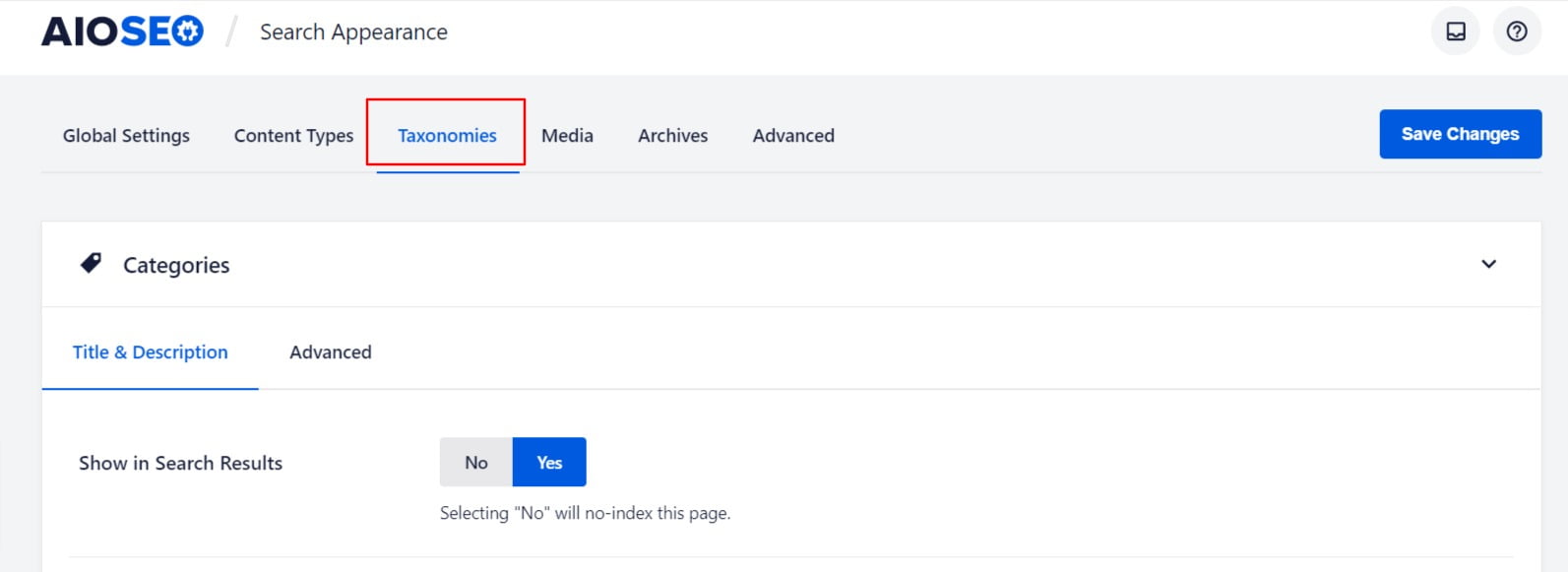Select the Taxonomies tab
The image size is (1568, 572).
(447, 136)
